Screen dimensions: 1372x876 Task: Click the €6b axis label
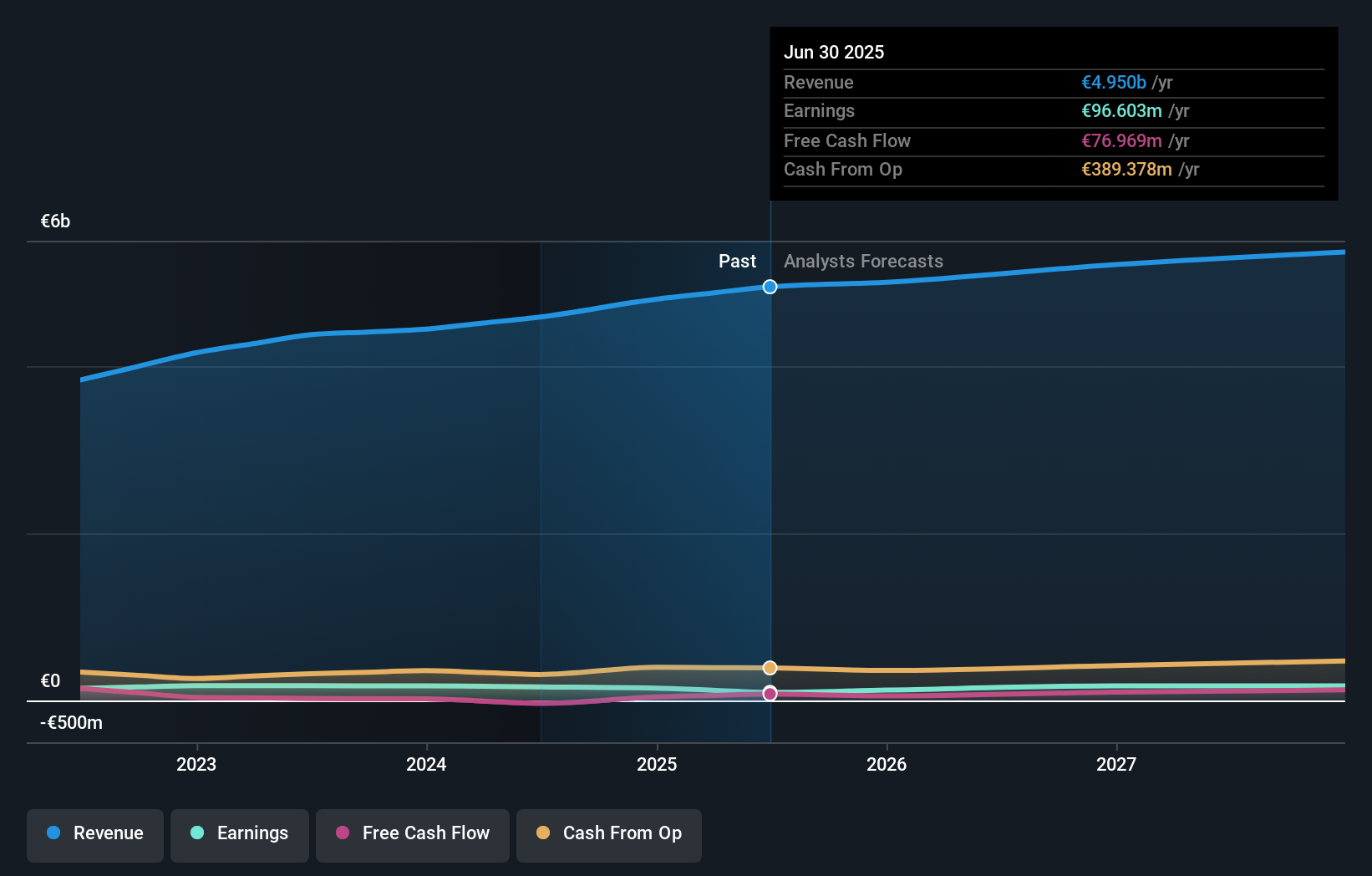coord(54,221)
